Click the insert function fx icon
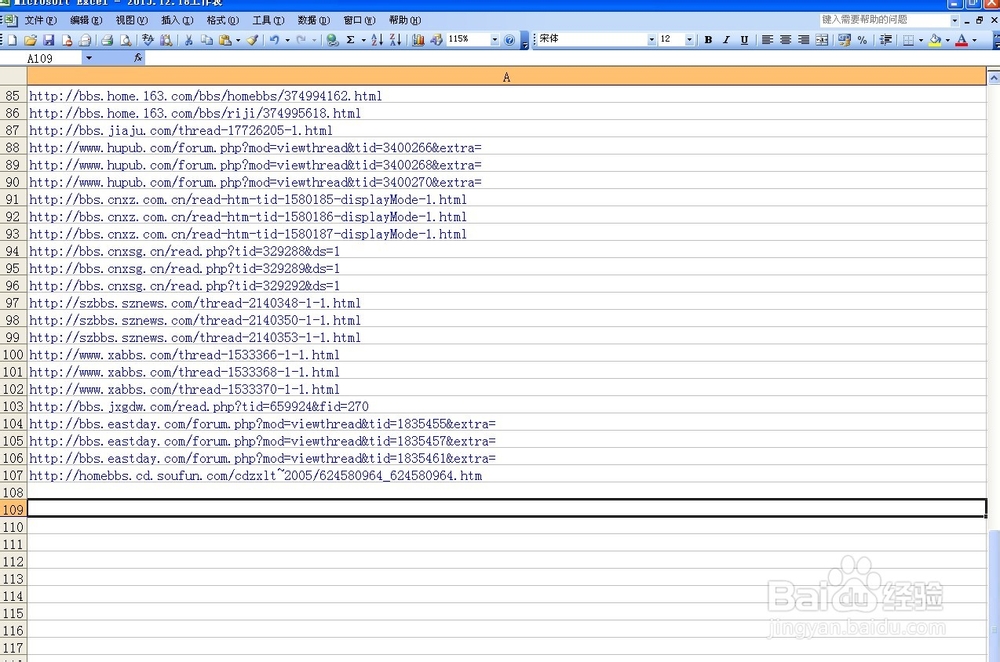The height and width of the screenshot is (662, 1000). [138, 58]
